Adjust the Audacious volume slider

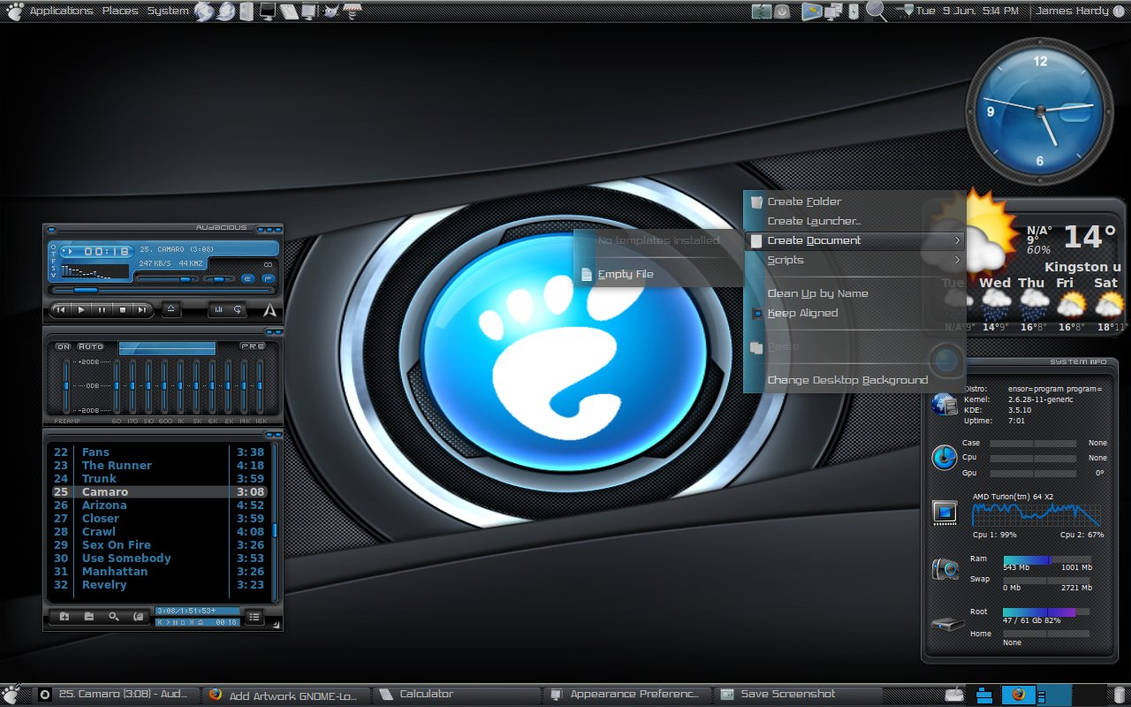pyautogui.click(x=167, y=278)
